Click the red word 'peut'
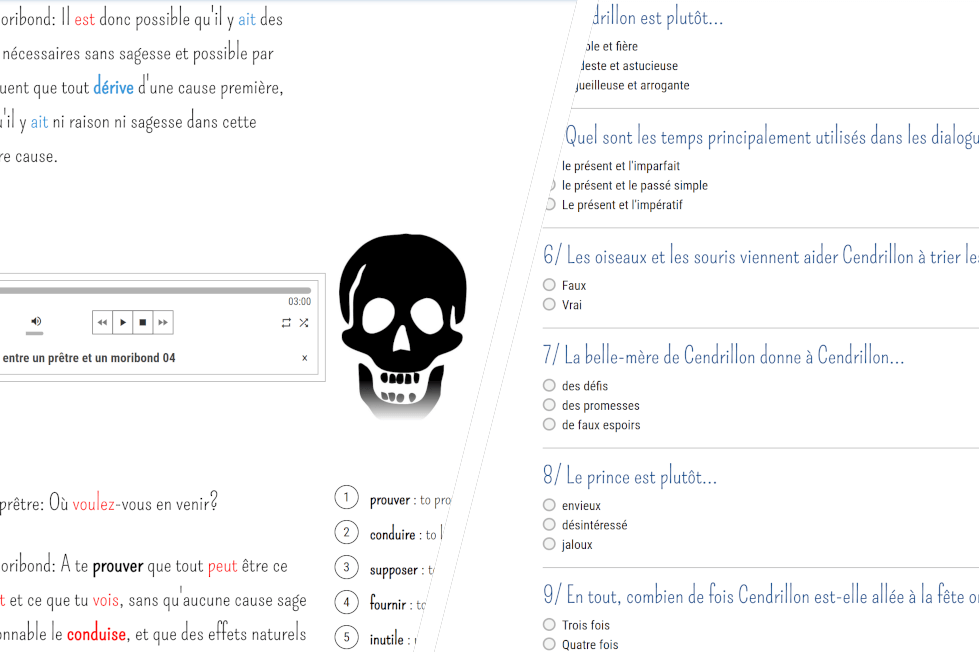The width and height of the screenshot is (979, 652). click(x=222, y=566)
